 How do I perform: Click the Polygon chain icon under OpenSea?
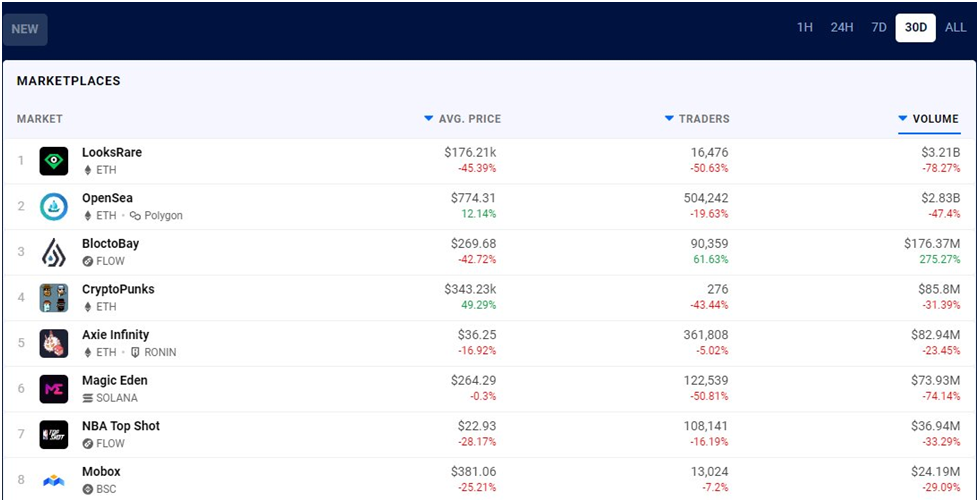[x=135, y=215]
